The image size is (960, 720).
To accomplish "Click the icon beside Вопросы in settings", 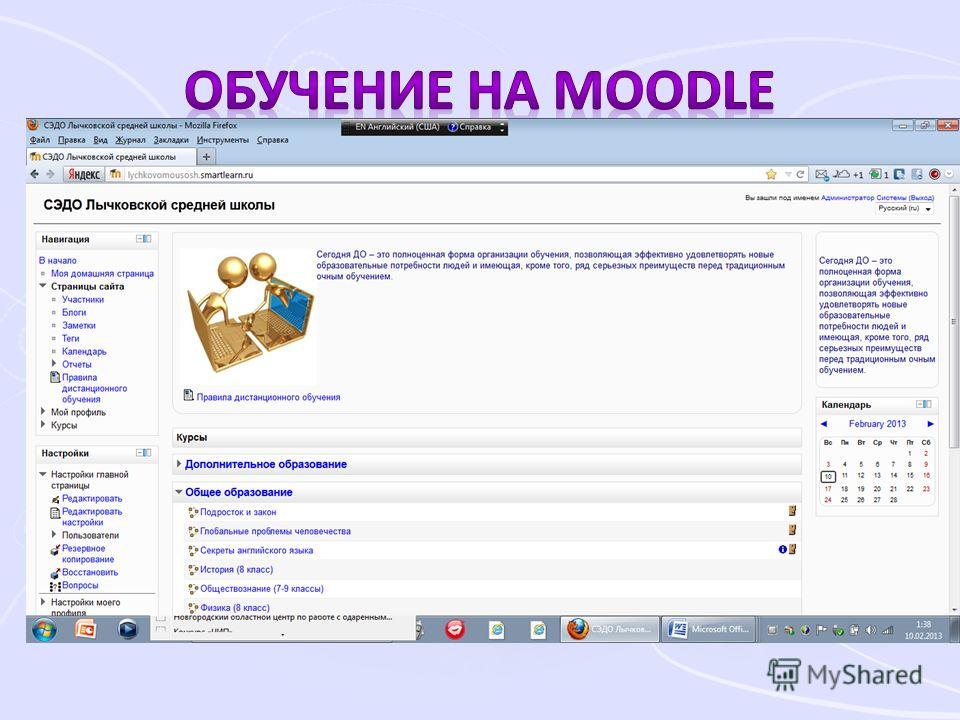I will point(55,586).
